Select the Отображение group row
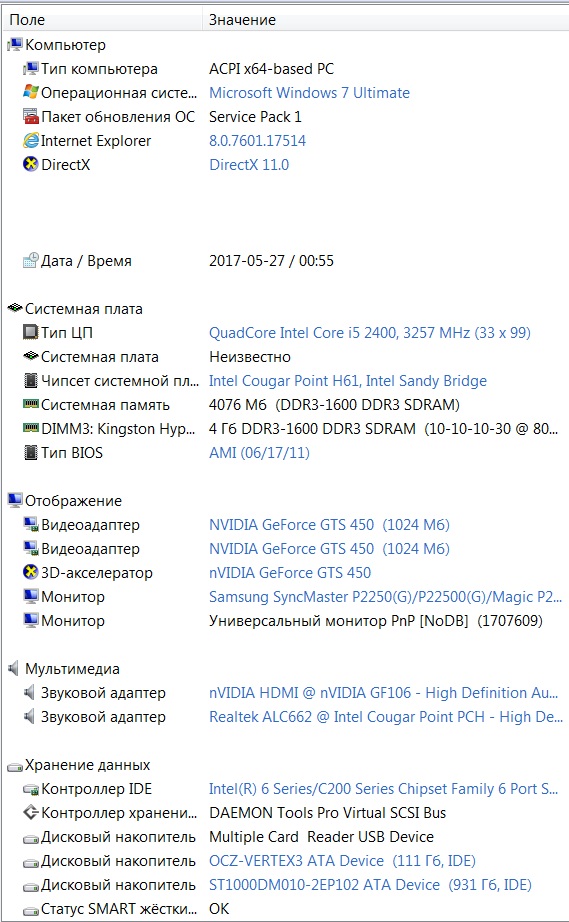 click(284, 500)
